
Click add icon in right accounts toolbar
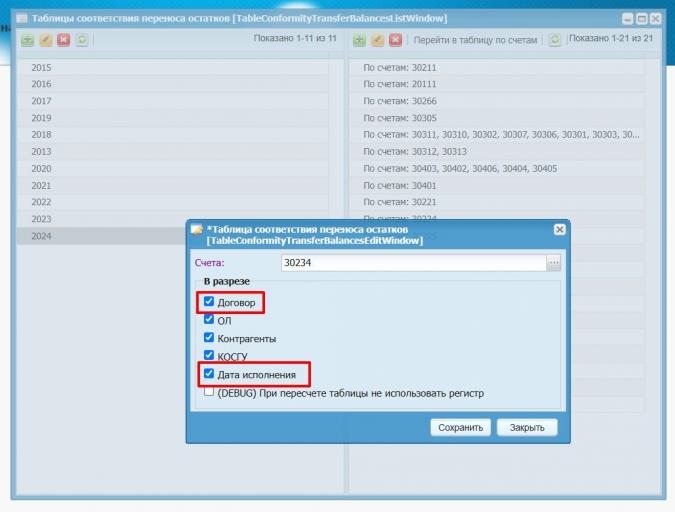tap(359, 40)
